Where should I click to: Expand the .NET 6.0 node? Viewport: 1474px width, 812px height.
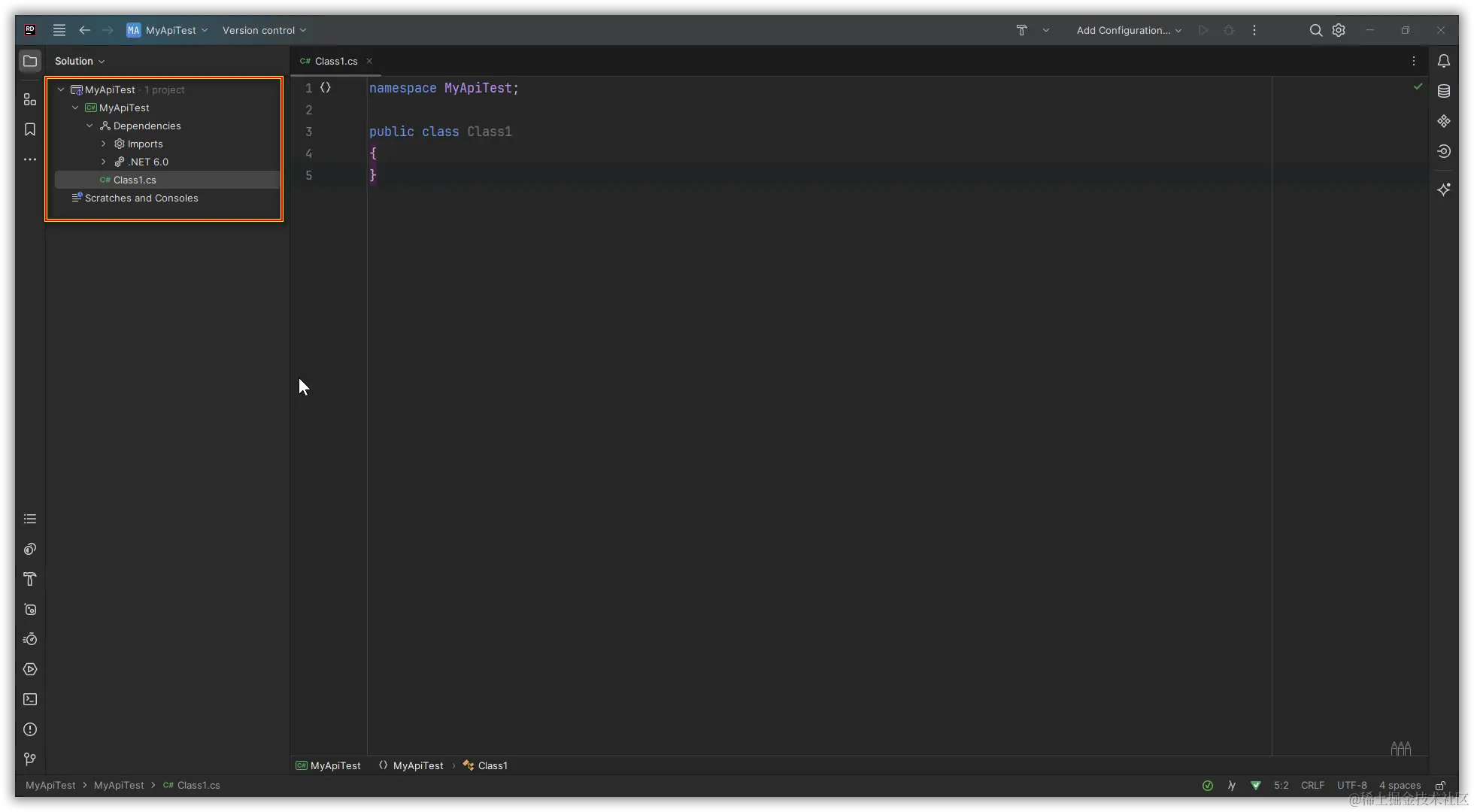click(x=104, y=162)
